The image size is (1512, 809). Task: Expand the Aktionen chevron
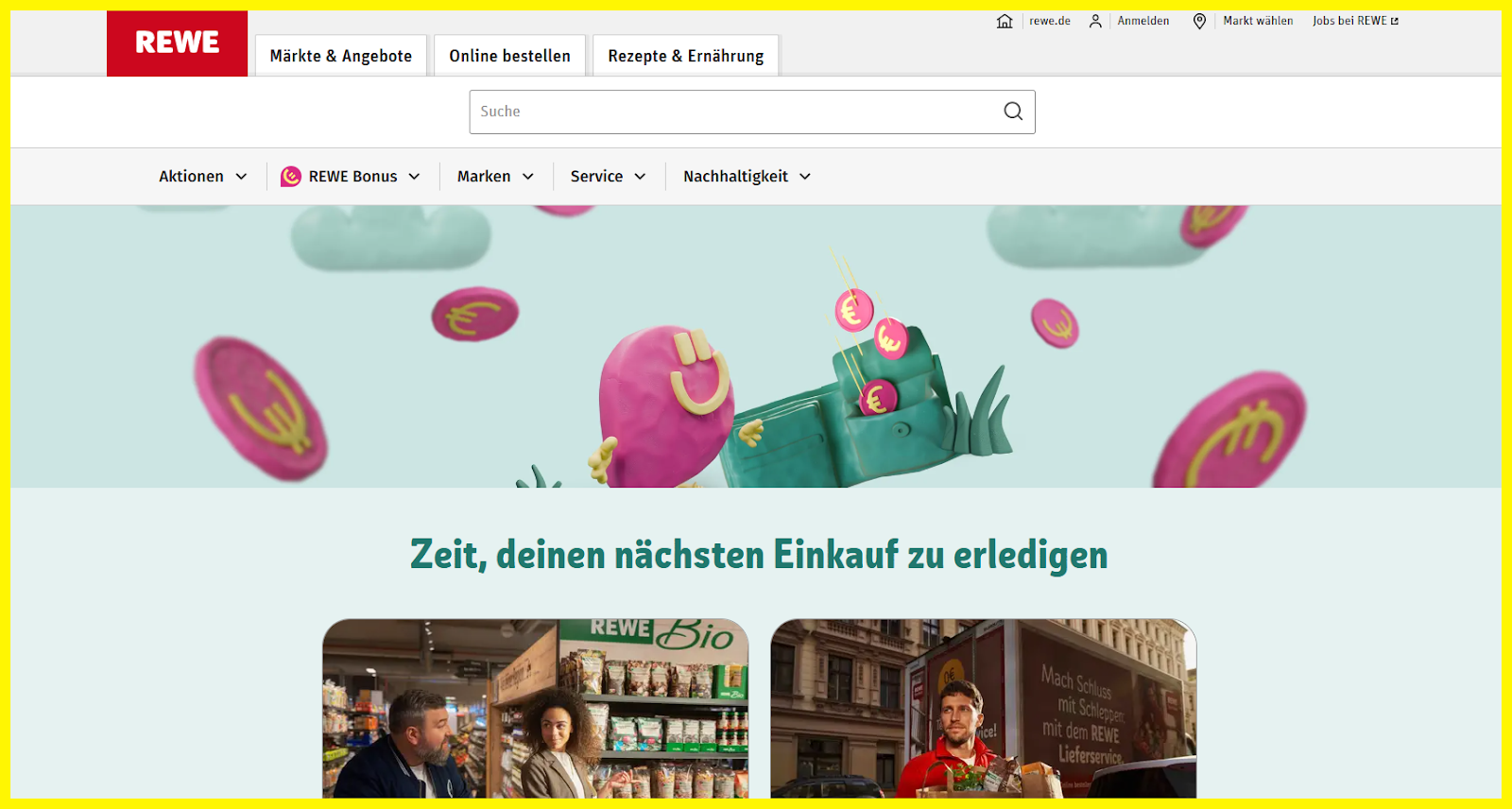[241, 177]
